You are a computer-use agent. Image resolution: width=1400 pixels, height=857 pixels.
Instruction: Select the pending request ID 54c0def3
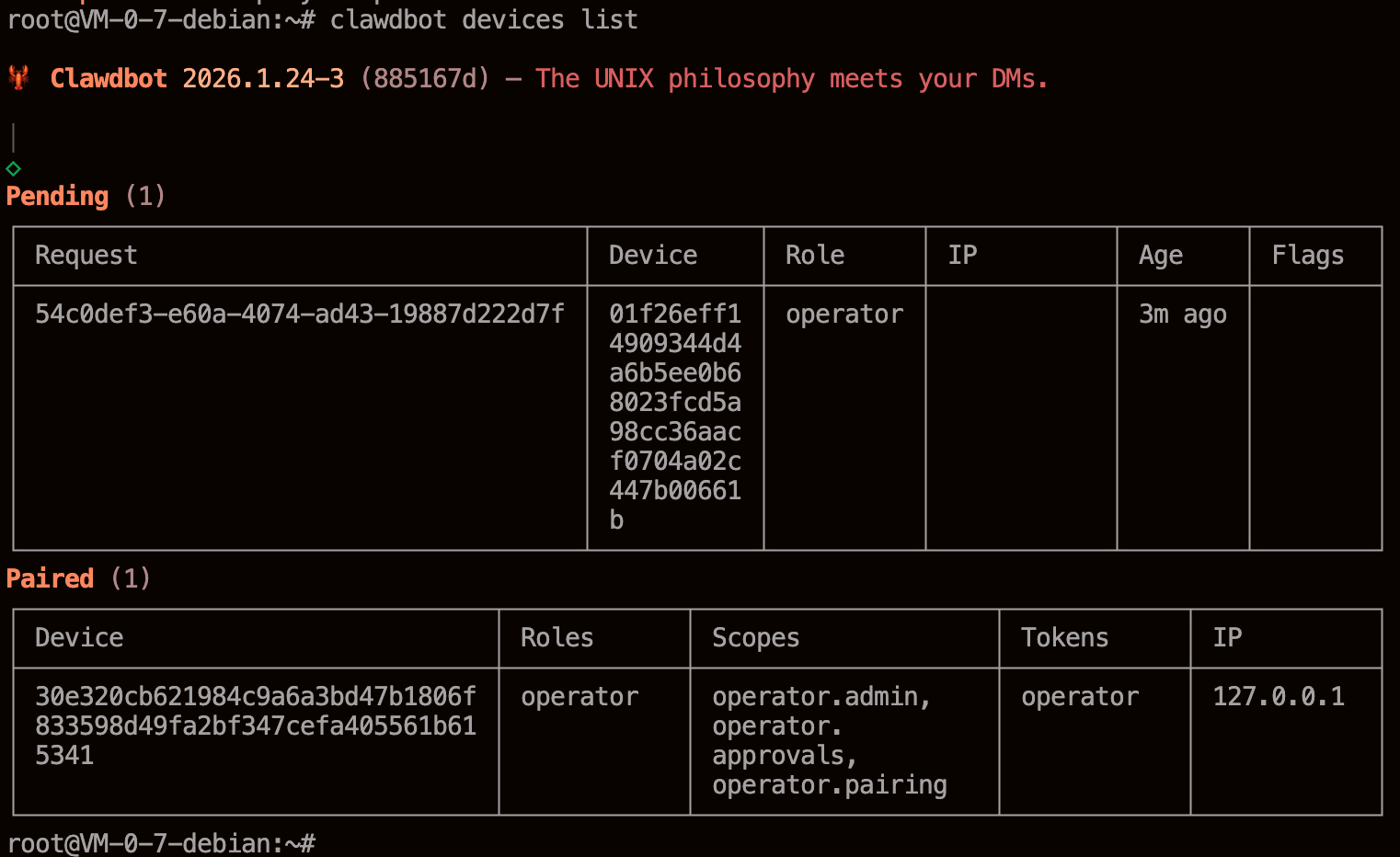coord(299,314)
